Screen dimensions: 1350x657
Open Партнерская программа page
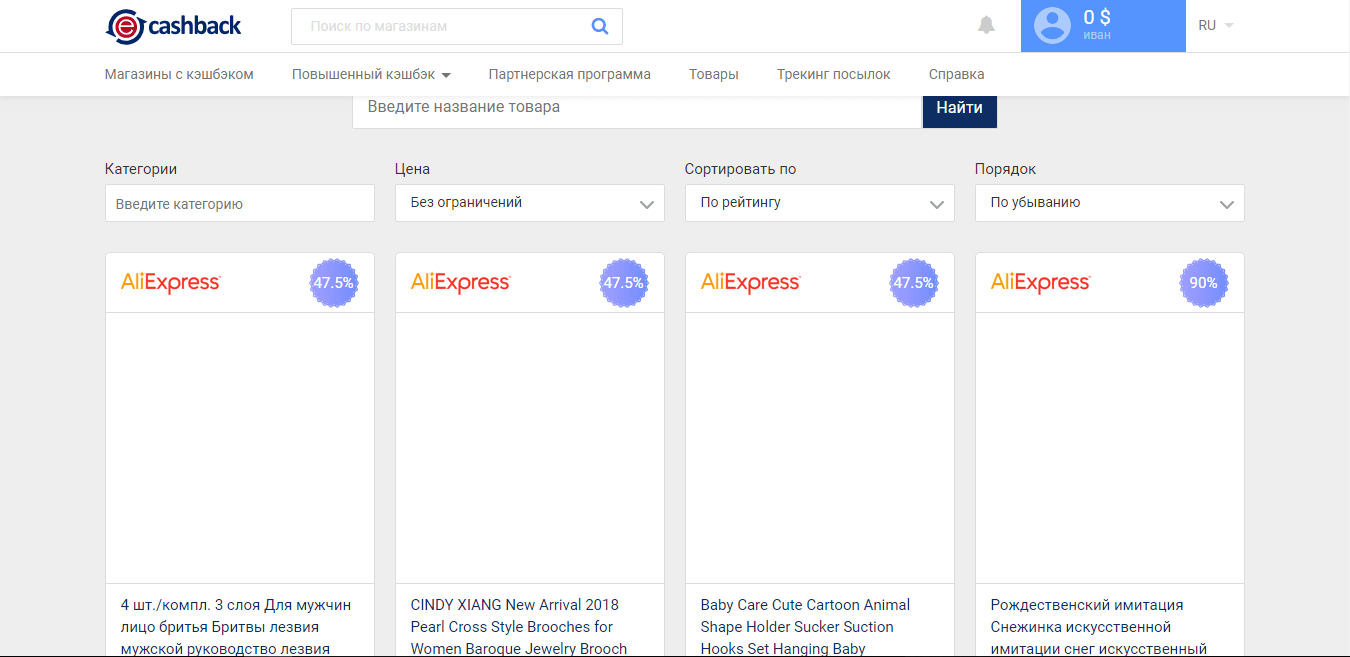pos(569,74)
